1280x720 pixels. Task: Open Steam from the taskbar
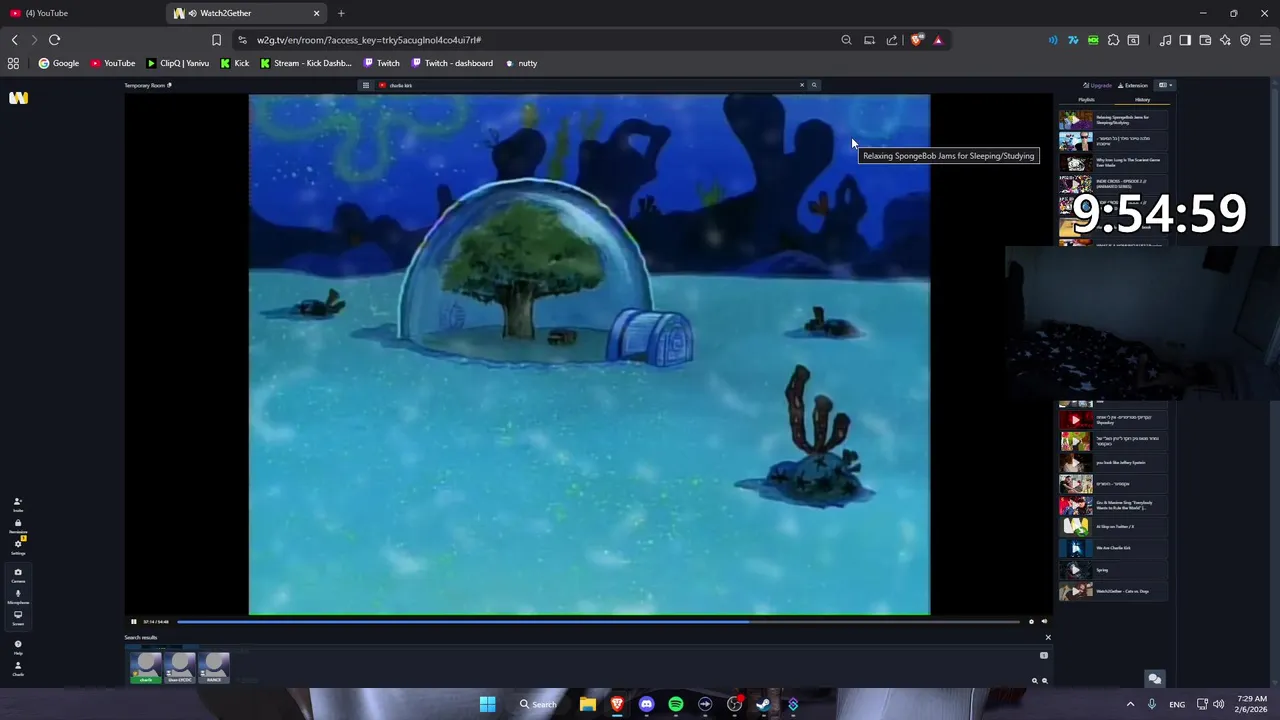point(763,704)
